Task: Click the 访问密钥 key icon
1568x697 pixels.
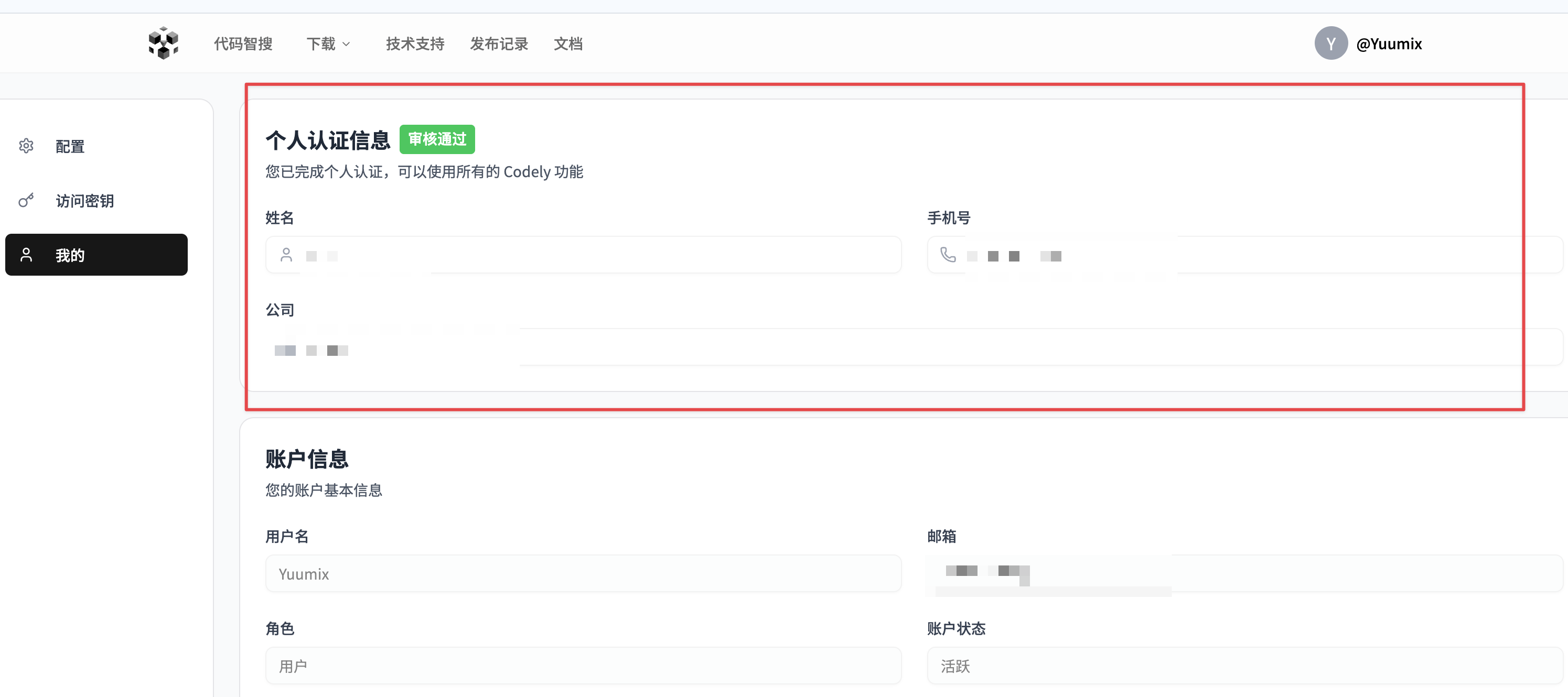Action: pyautogui.click(x=26, y=201)
